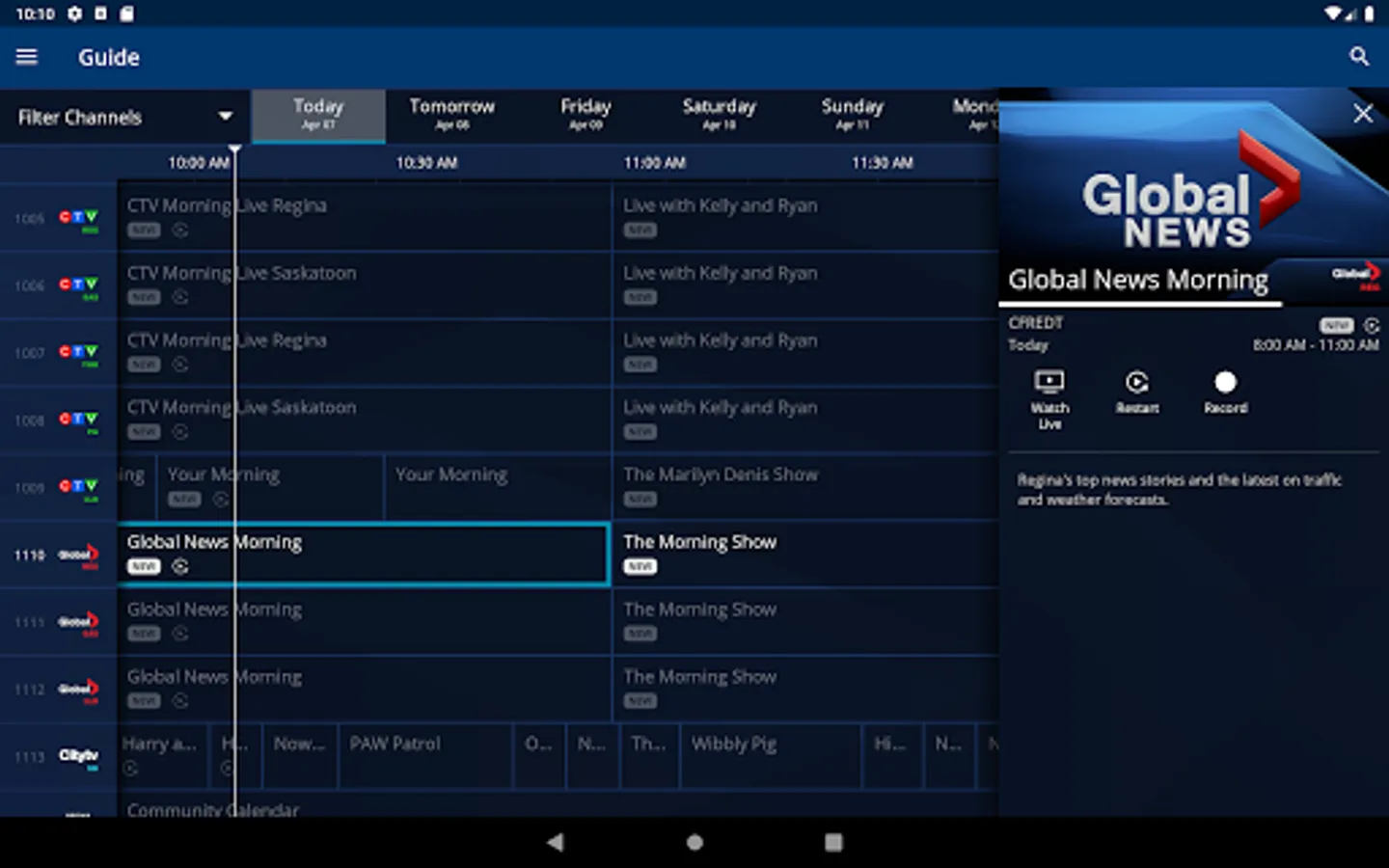Select the Global logo for channel 1111
This screenshot has width=1389, height=868.
click(x=79, y=623)
